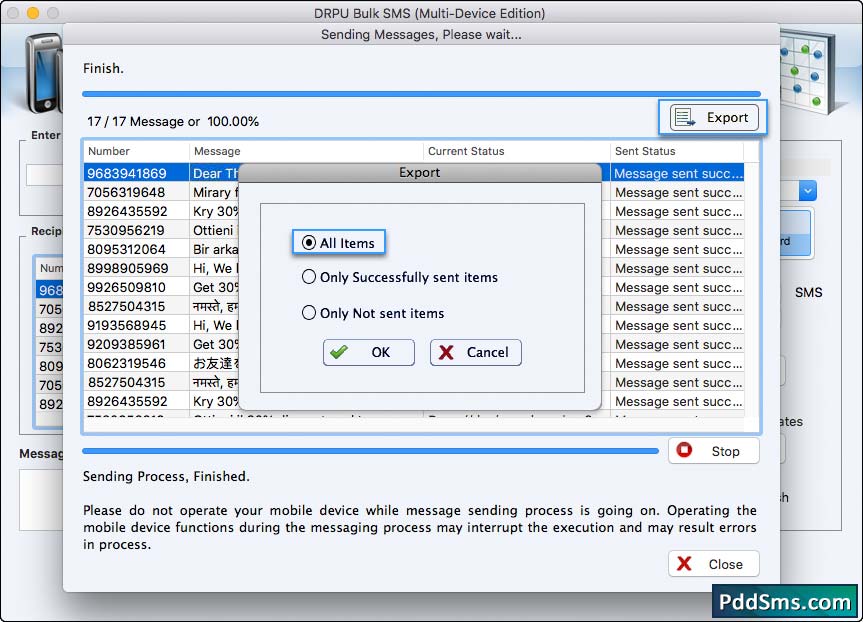This screenshot has width=863, height=622.
Task: Close the Sending Messages window
Action: tap(714, 564)
